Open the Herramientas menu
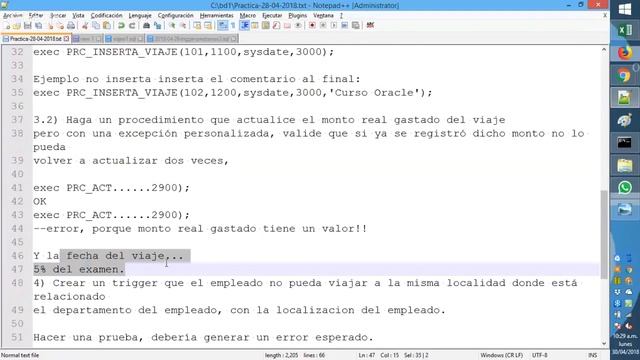The height and width of the screenshot is (360, 640). click(x=217, y=16)
